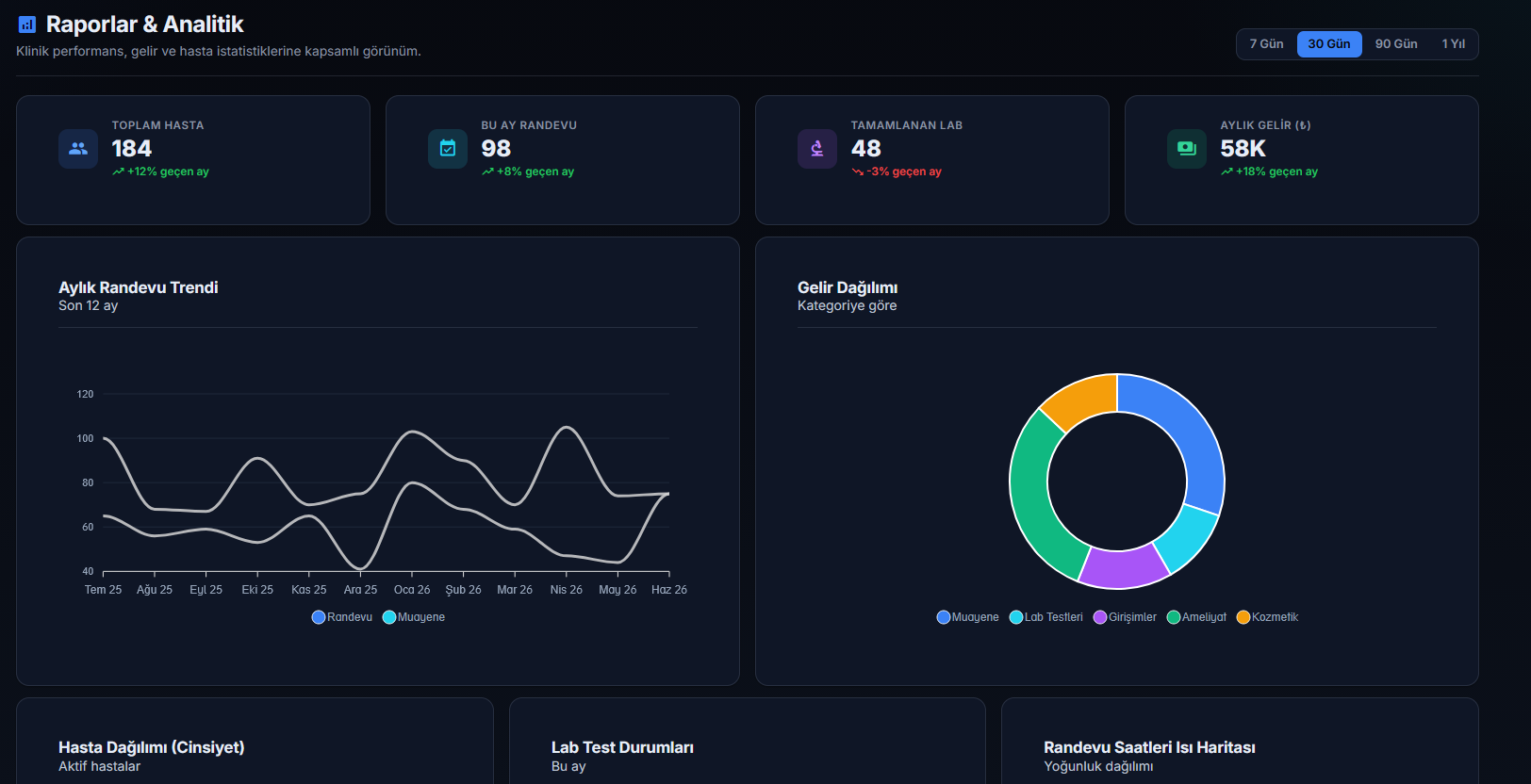Screen dimensions: 1531x784
Task: Toggle Ameliyat in donut chart legend
Action: (1197, 617)
